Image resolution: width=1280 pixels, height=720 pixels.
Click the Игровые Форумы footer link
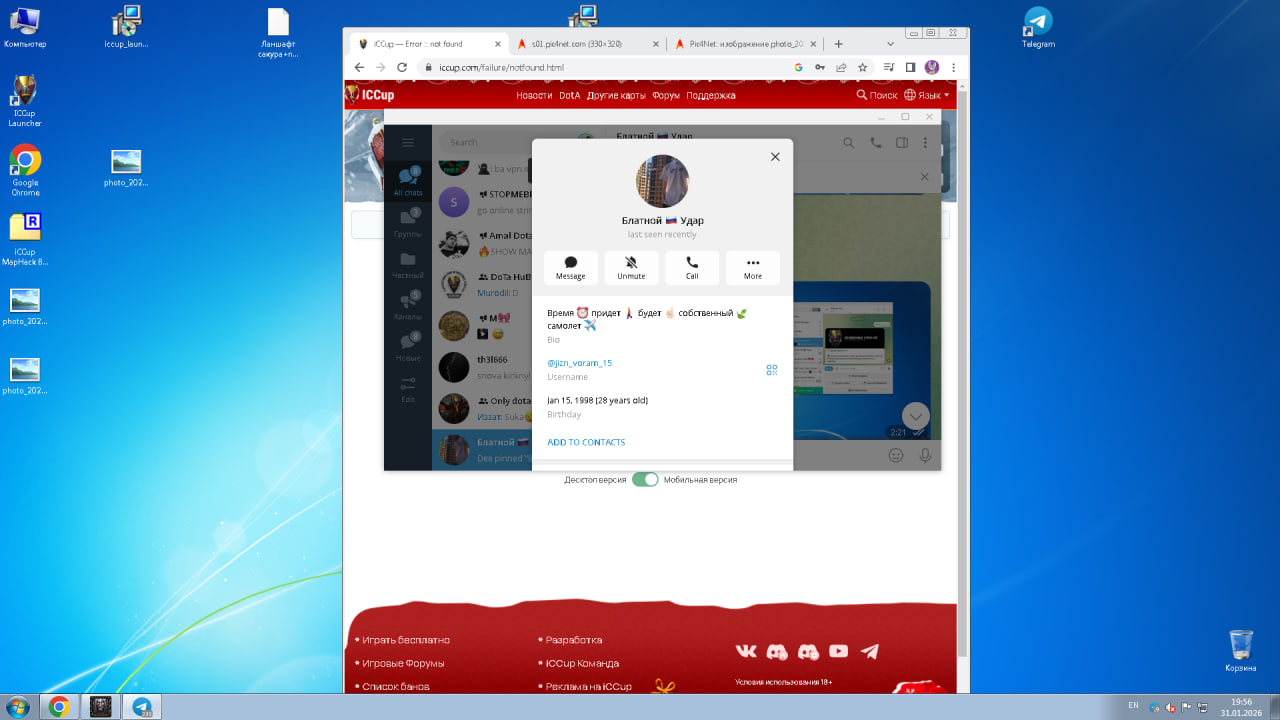click(x=403, y=663)
